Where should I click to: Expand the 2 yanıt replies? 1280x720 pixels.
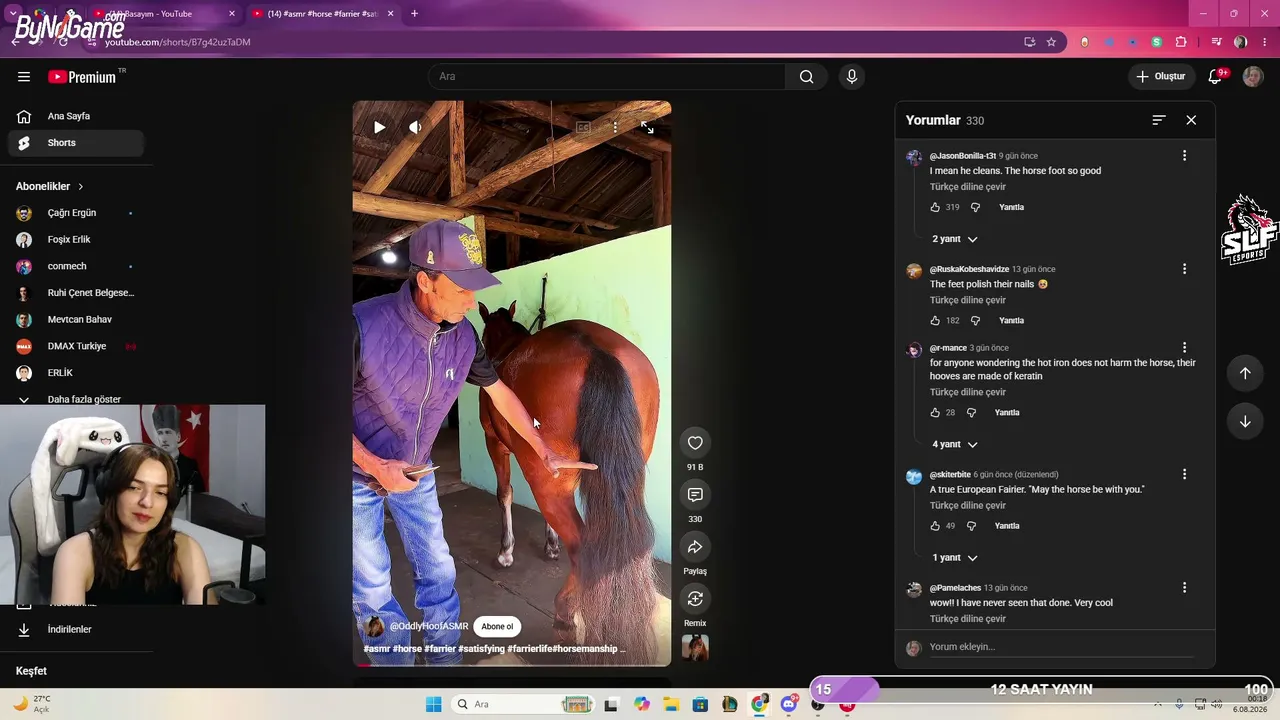tap(955, 239)
